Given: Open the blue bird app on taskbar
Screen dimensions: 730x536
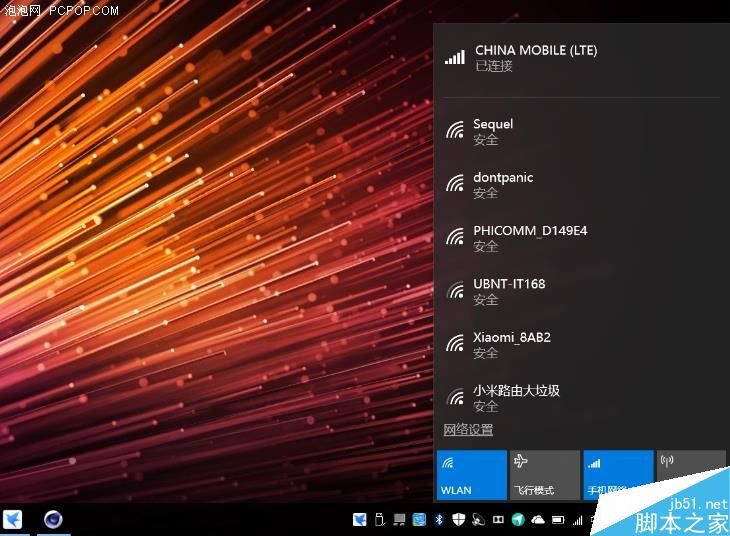Looking at the screenshot, I should tap(13, 519).
